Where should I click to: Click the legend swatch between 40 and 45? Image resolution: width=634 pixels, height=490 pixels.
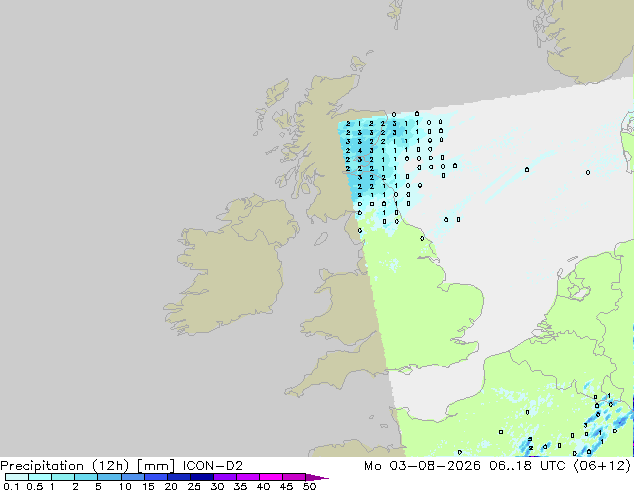(271, 477)
